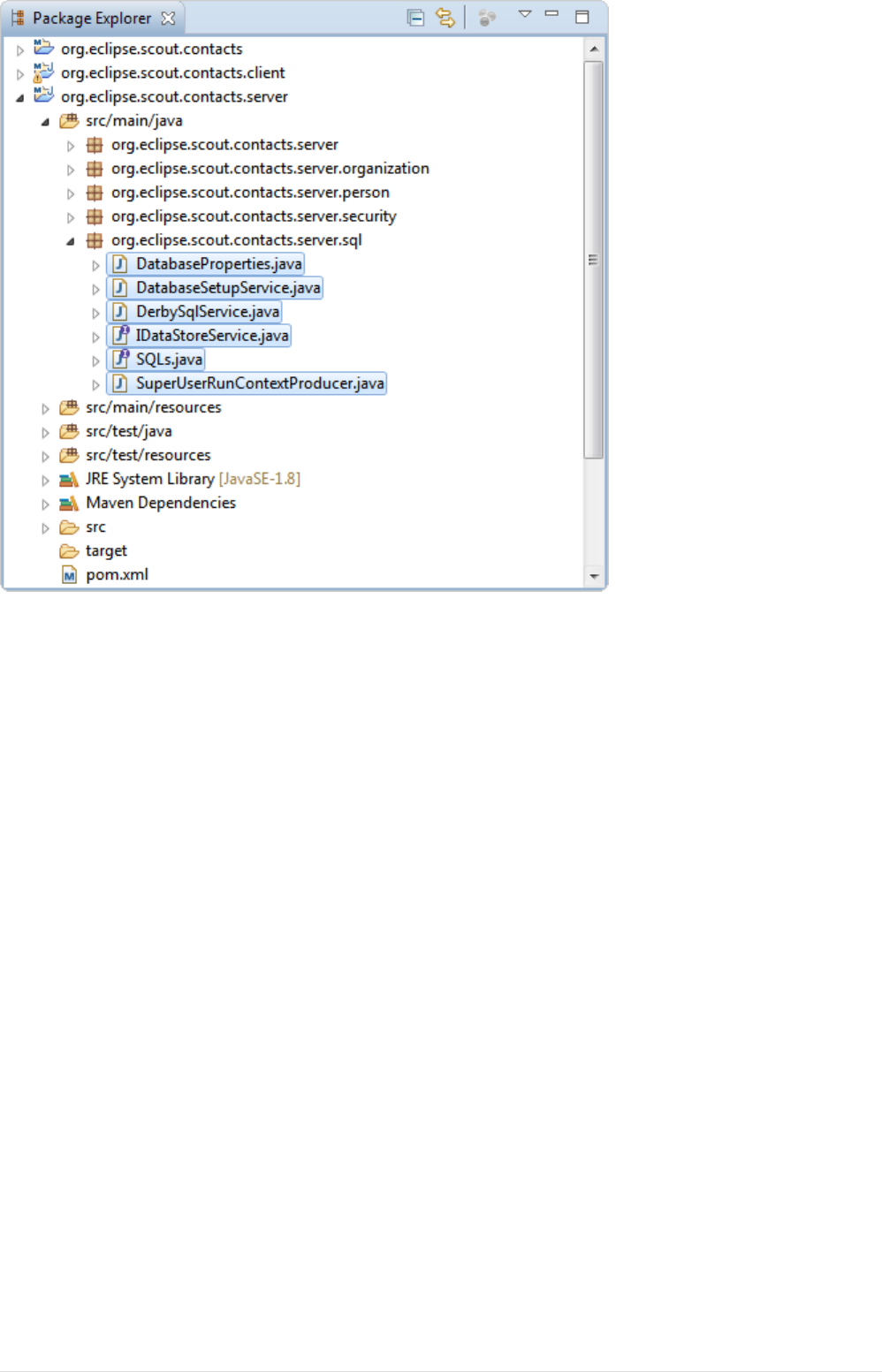882x1372 pixels.
Task: Click scrollbar down arrow
Action: [594, 576]
